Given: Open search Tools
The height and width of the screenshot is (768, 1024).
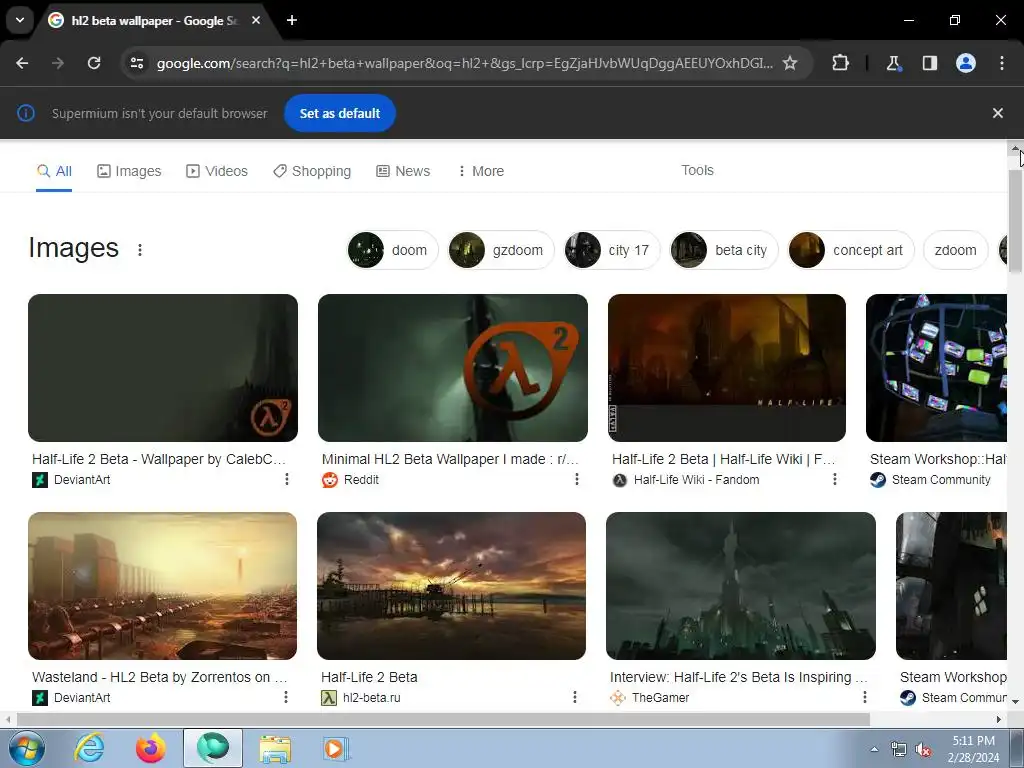Looking at the screenshot, I should click(697, 170).
